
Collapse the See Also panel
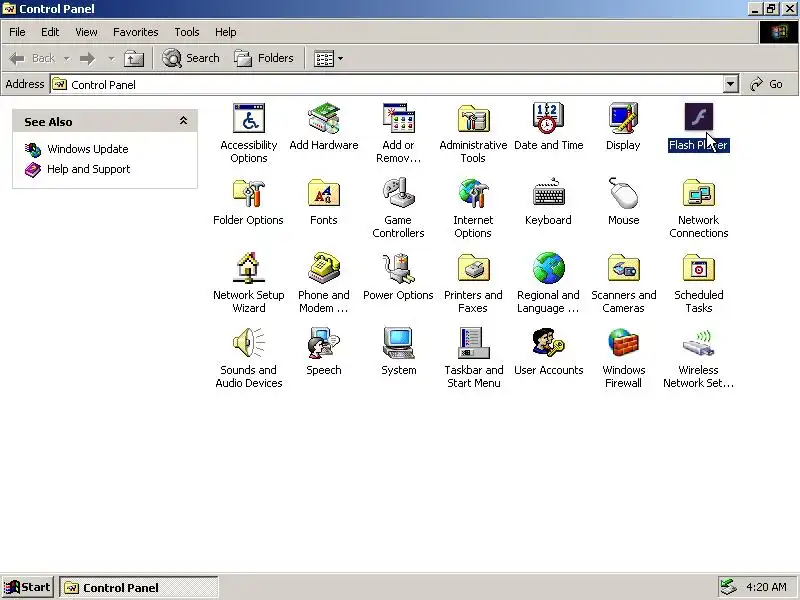pyautogui.click(x=183, y=121)
